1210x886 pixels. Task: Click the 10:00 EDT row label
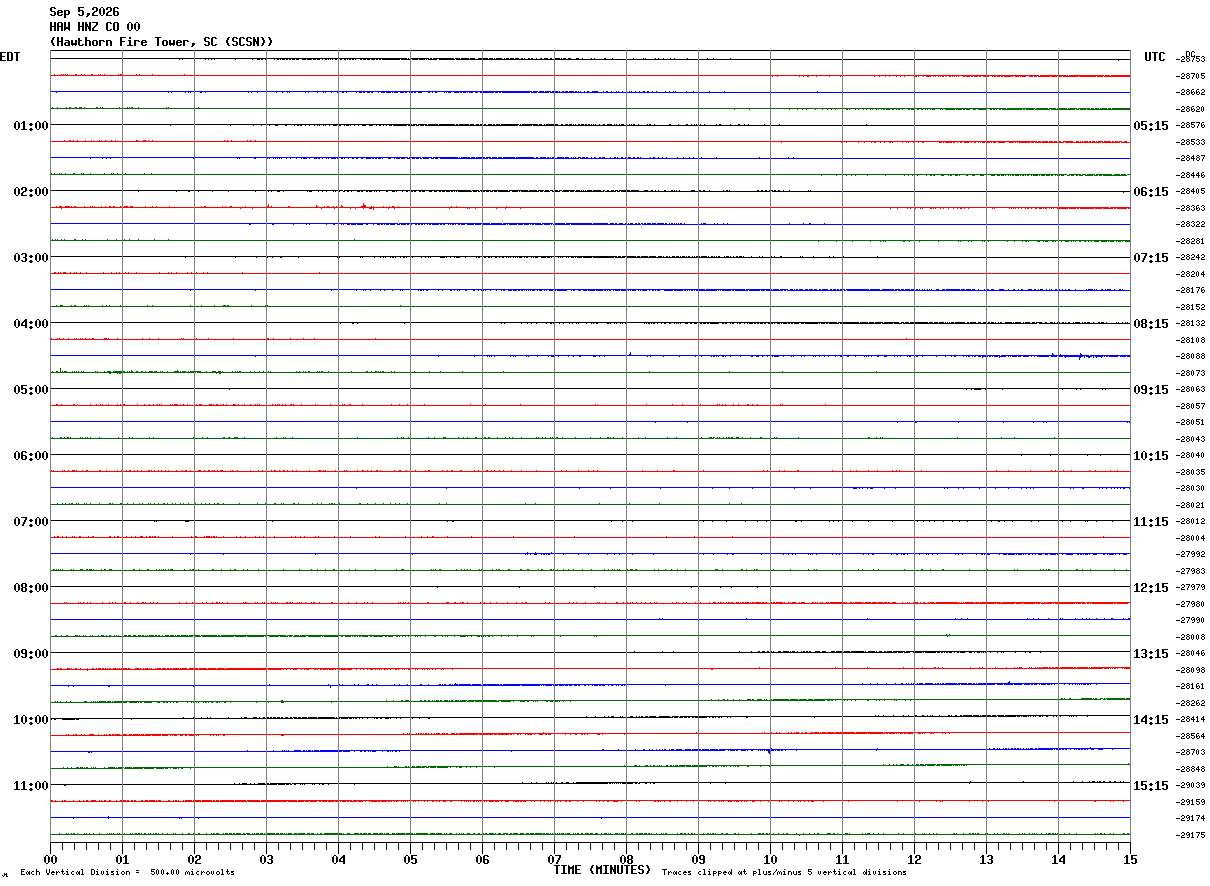pos(31,720)
